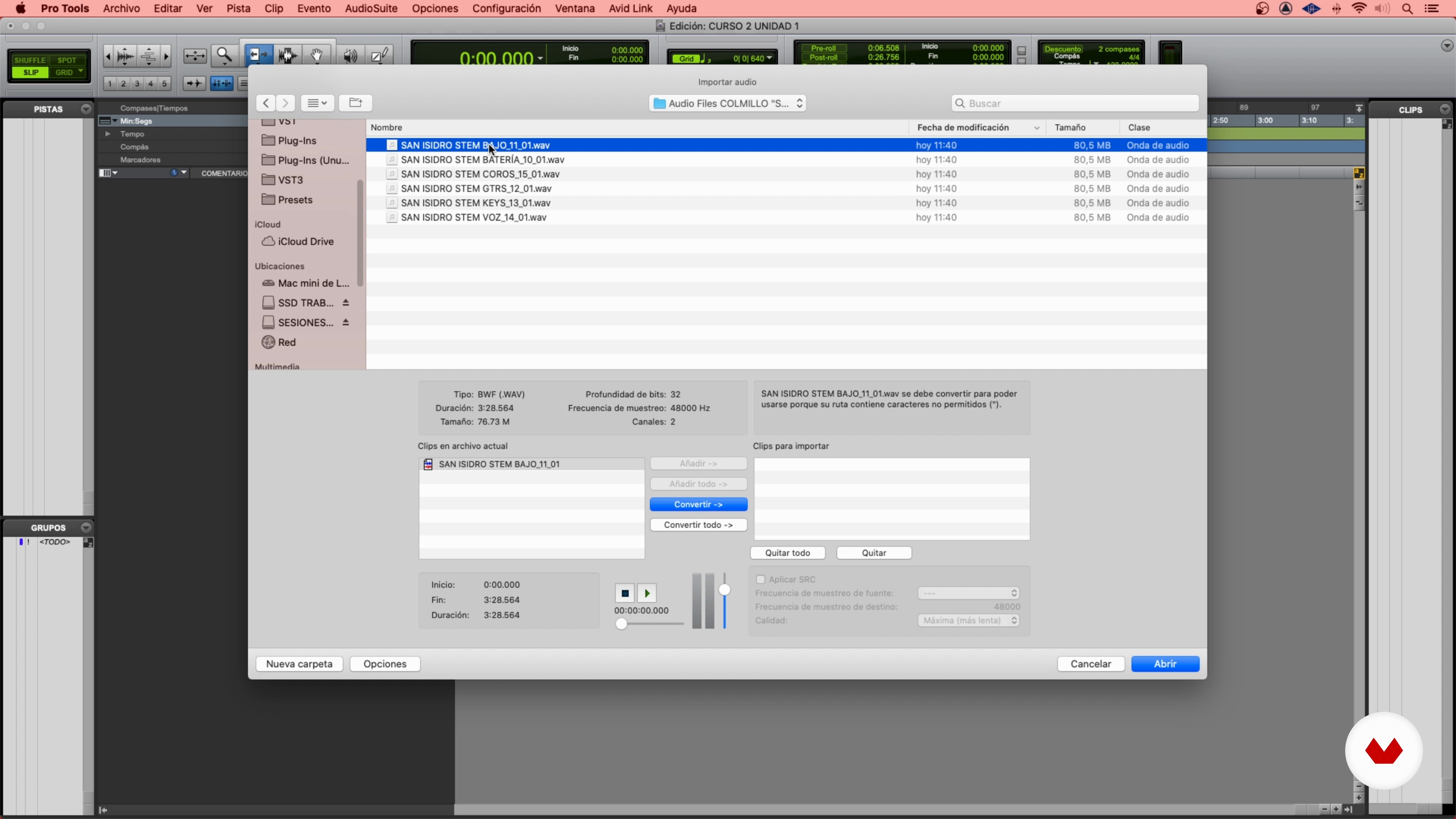Enable Aplicar SRC checkbox
1456x819 pixels.
(x=761, y=579)
